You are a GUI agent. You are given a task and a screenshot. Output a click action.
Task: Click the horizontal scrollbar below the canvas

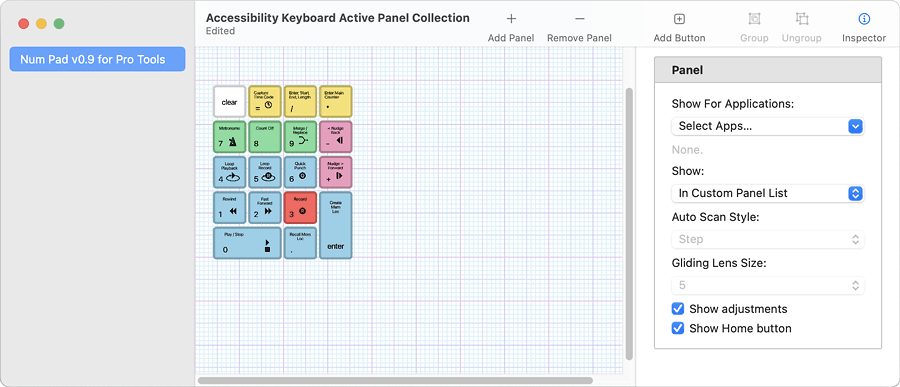(x=395, y=380)
